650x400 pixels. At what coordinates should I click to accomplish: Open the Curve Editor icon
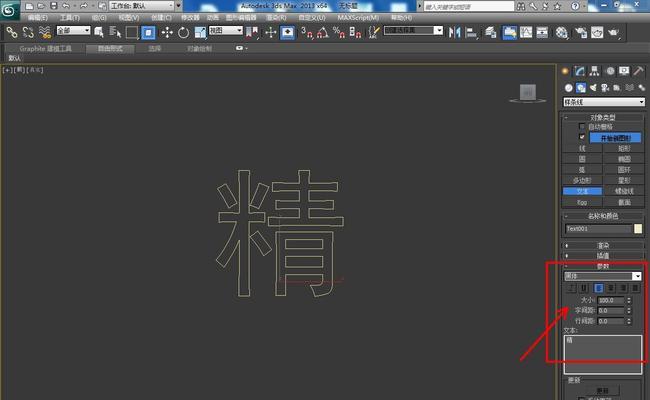[526, 32]
